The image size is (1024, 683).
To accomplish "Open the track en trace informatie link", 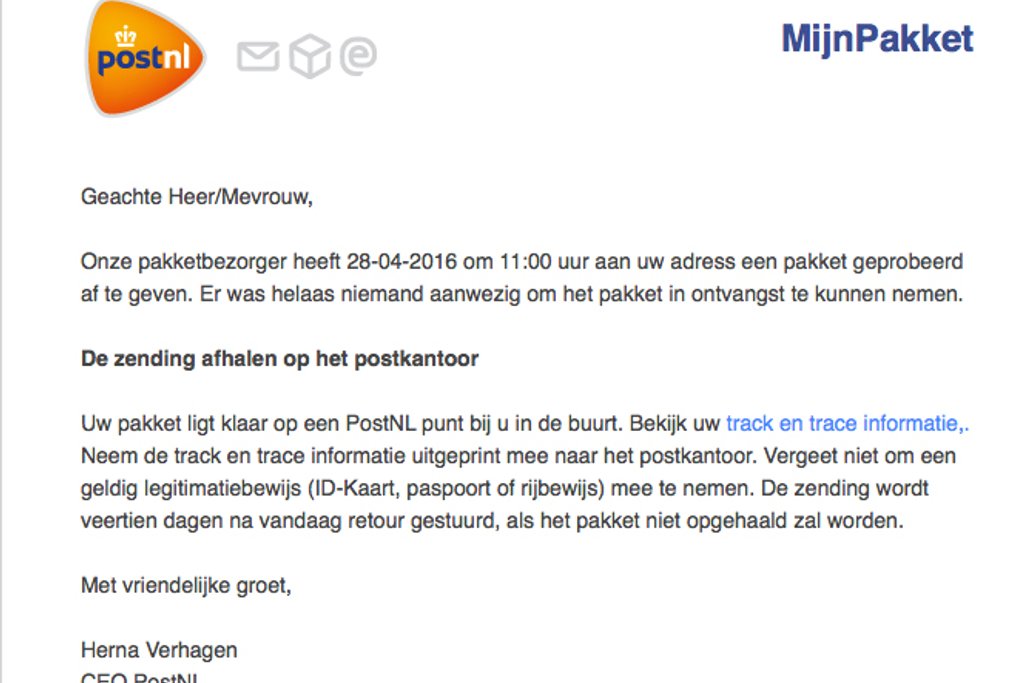I will pyautogui.click(x=846, y=423).
